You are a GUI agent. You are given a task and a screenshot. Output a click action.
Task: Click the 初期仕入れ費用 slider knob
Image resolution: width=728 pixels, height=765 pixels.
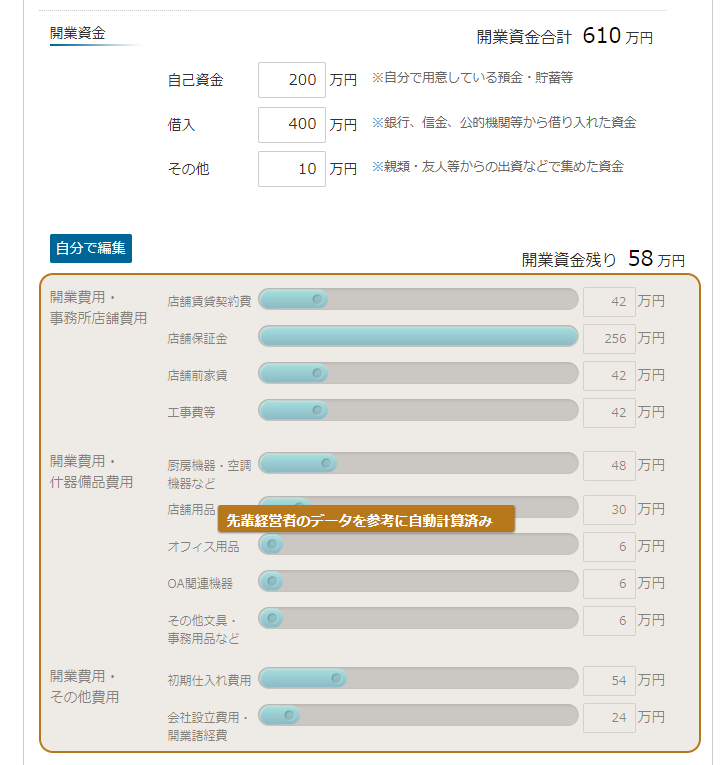tap(336, 678)
